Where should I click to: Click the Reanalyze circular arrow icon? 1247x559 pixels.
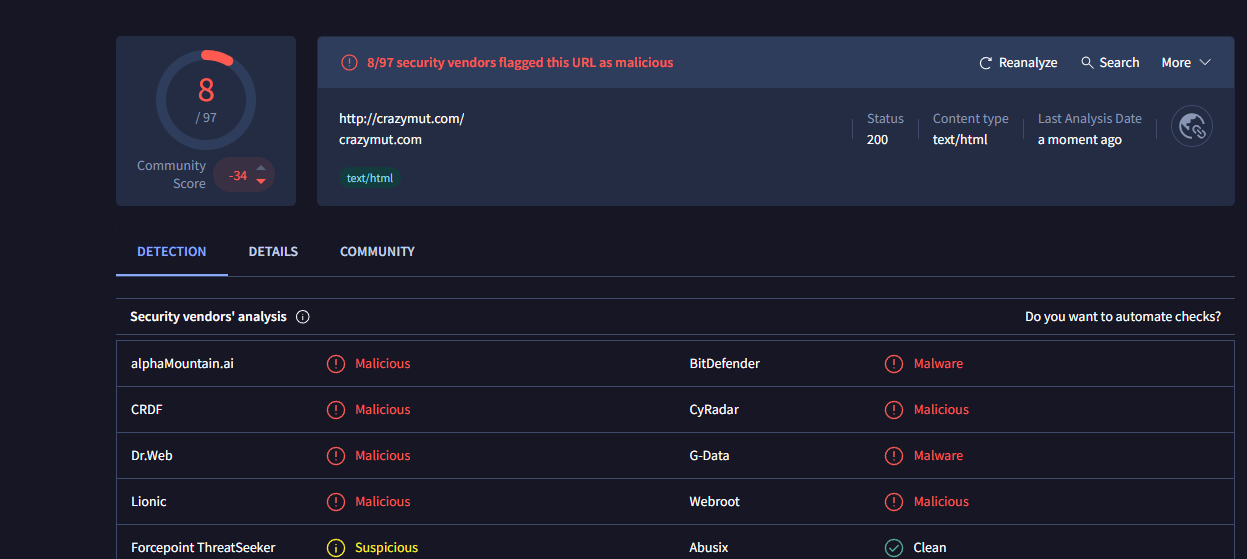coord(985,62)
